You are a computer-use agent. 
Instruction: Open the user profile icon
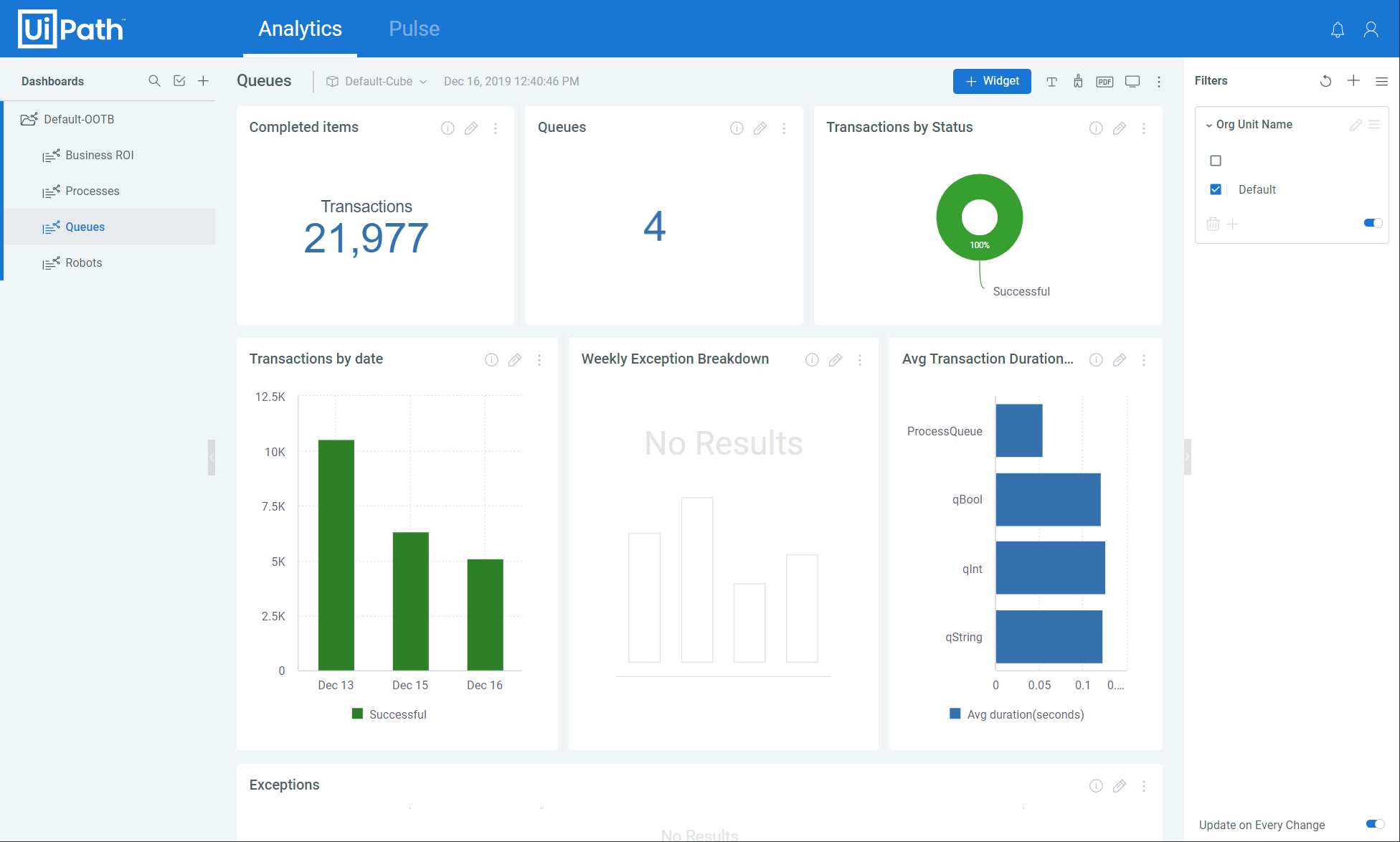tap(1371, 29)
